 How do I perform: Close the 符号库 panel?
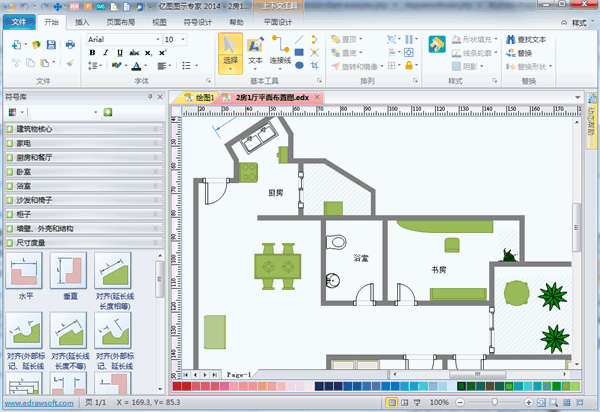tap(160, 97)
